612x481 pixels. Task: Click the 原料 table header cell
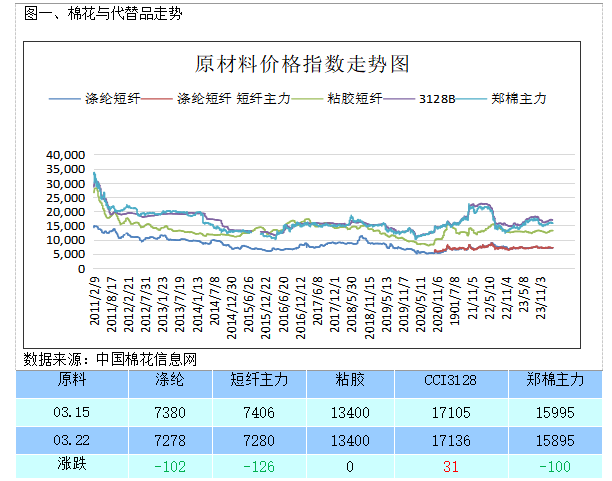click(x=72, y=384)
